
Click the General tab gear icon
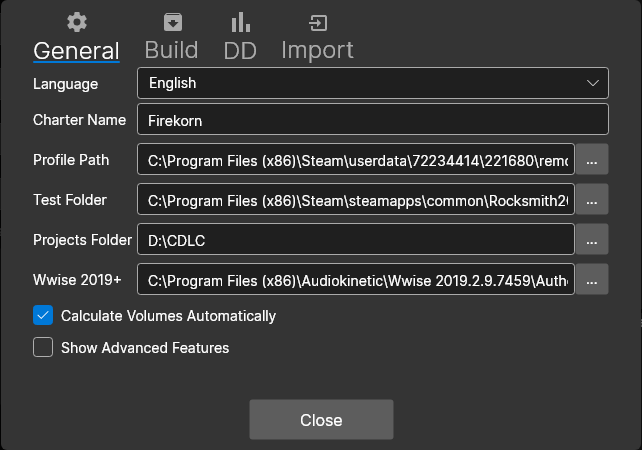76,22
